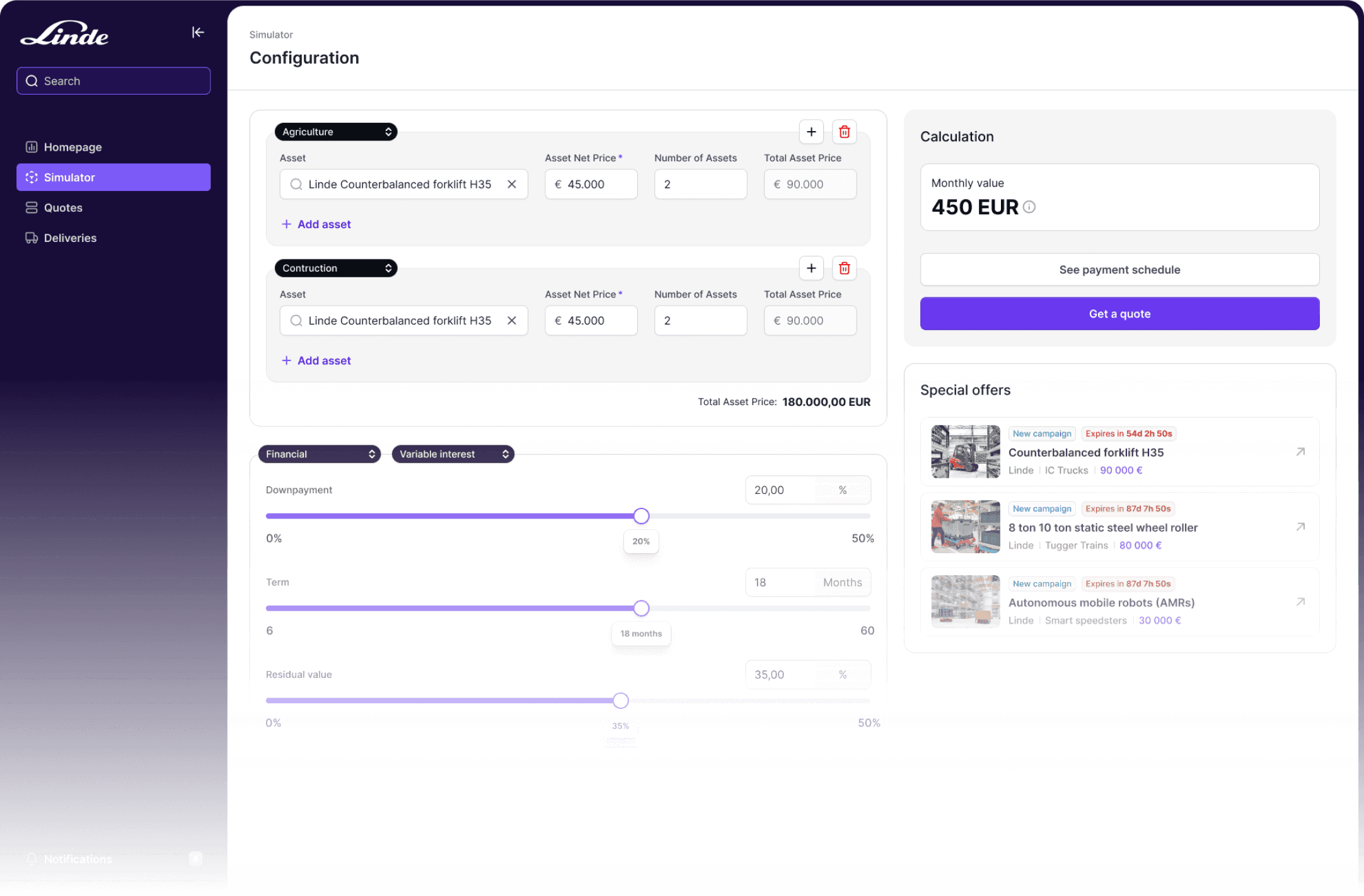Viewport: 1364px width, 896px height.
Task: Focus the sidebar Search field
Action: (113, 81)
